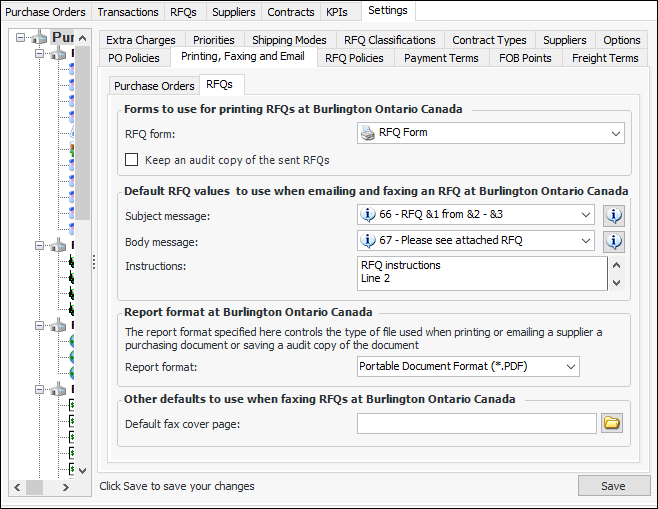Switch to the Purchase Orders sub-tab
Image resolution: width=658 pixels, height=509 pixels.
(154, 86)
